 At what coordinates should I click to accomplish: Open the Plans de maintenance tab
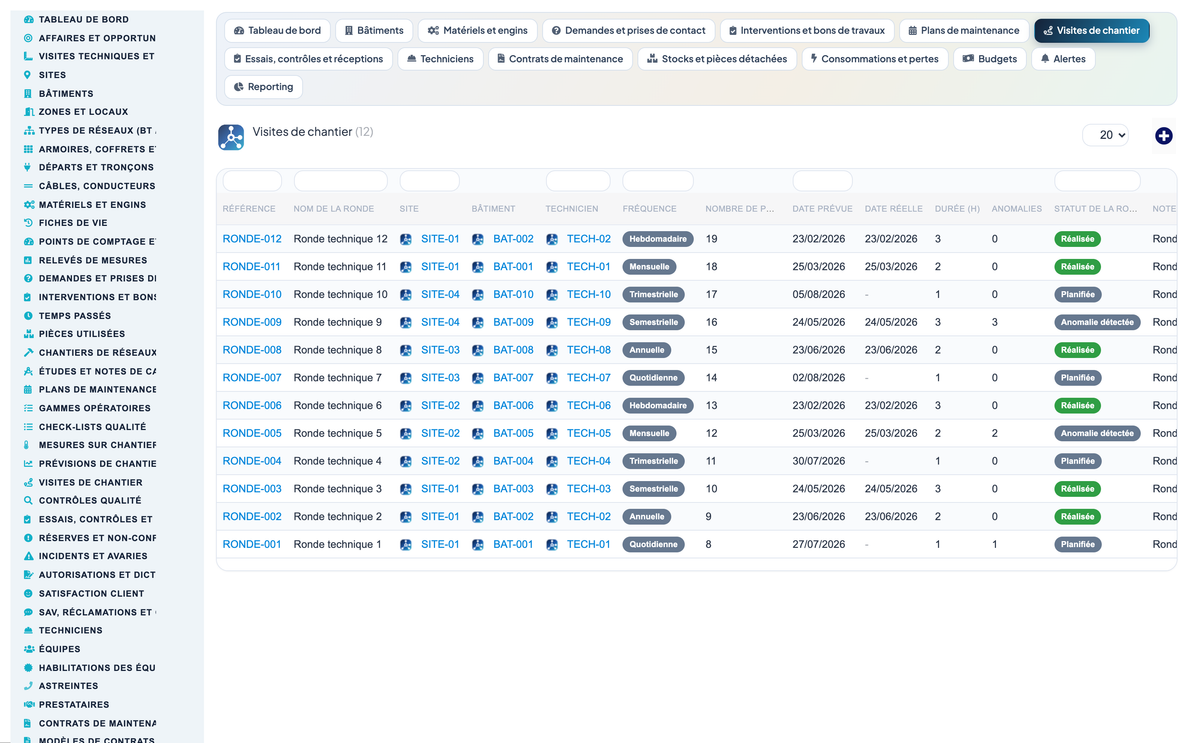(964, 31)
